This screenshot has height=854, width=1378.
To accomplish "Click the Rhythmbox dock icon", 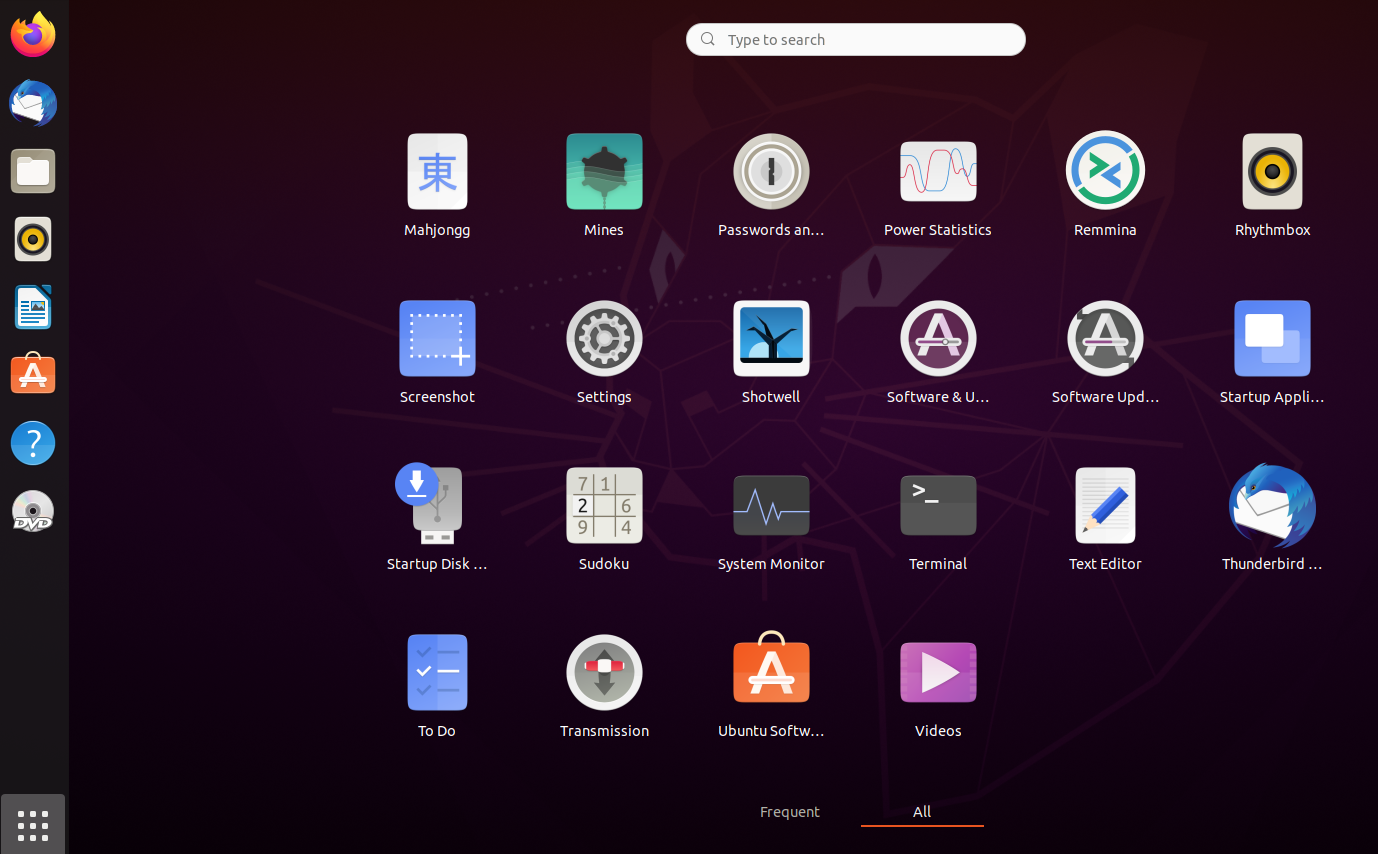I will pyautogui.click(x=33, y=239).
